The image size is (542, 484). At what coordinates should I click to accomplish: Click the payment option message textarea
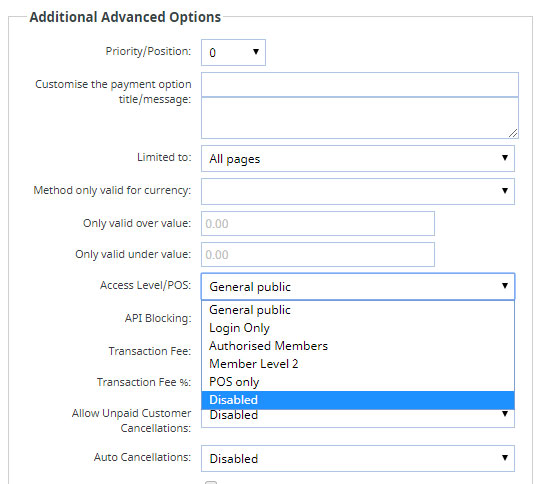(x=360, y=118)
